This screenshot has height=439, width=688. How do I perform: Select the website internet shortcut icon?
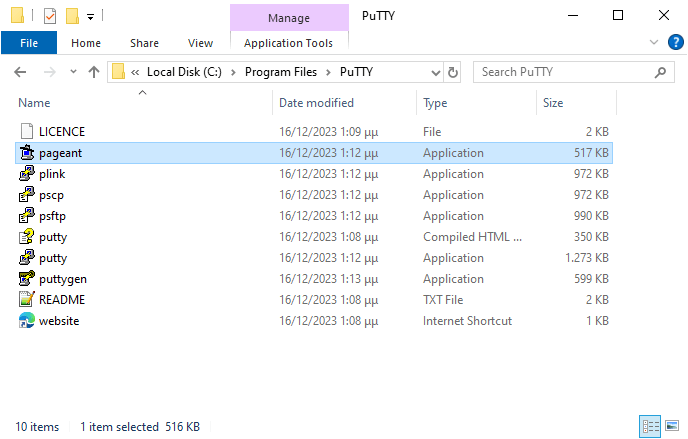[26, 321]
